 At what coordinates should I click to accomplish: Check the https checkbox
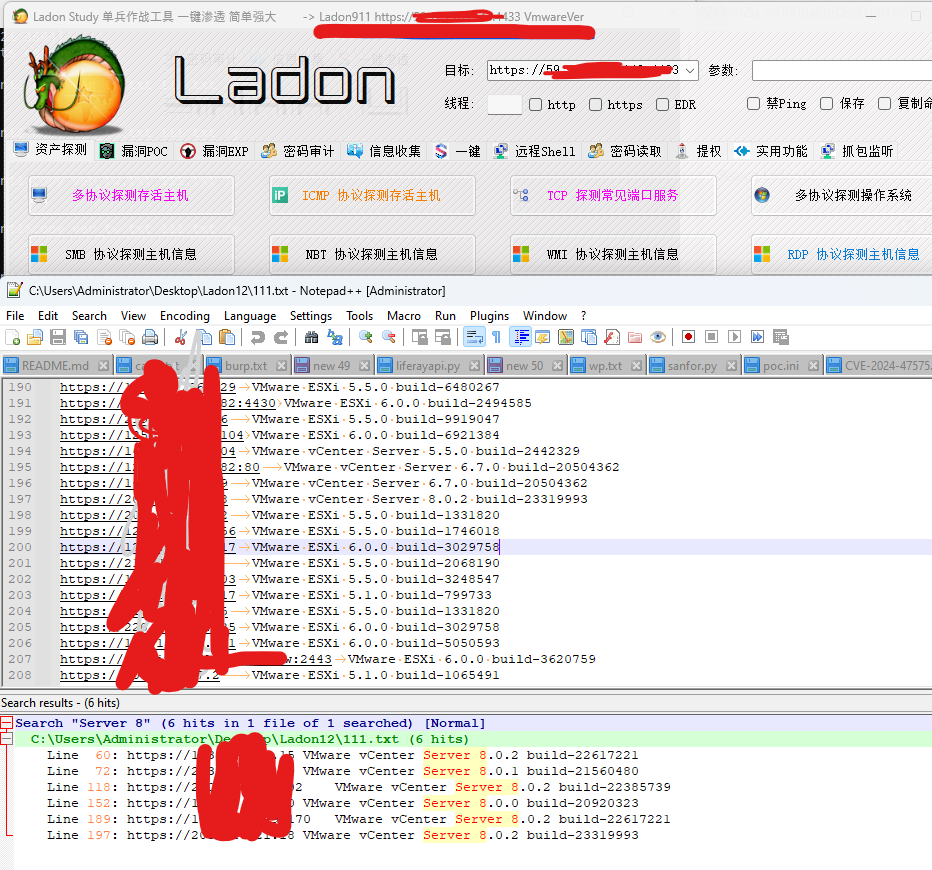point(596,105)
